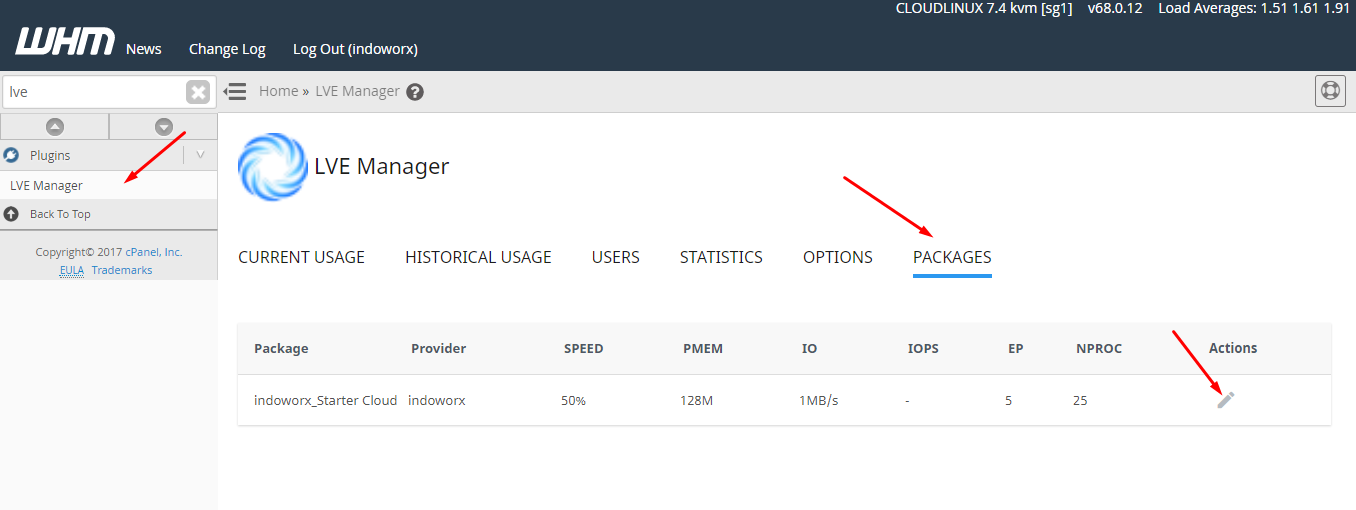
Task: Click the Plugins section icon
Action: (12, 155)
